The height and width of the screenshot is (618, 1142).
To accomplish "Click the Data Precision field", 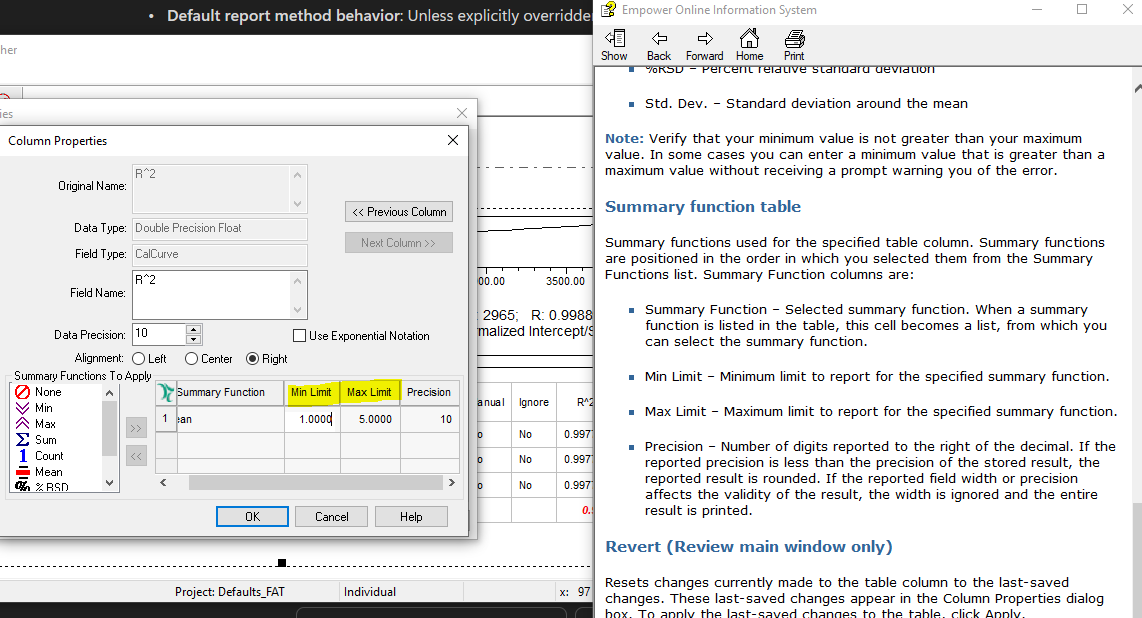I will 159,334.
